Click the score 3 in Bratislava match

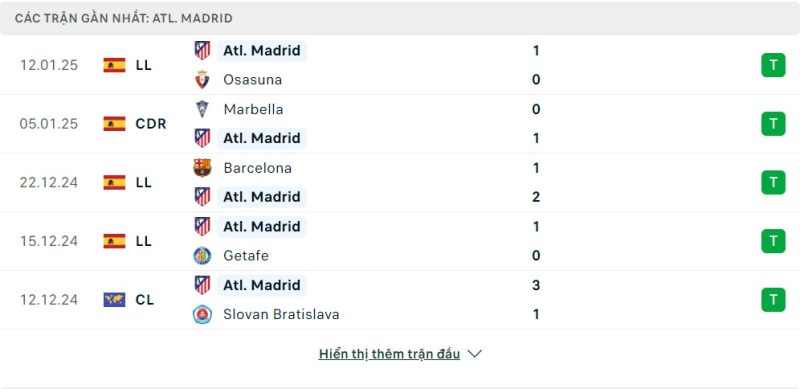[536, 285]
